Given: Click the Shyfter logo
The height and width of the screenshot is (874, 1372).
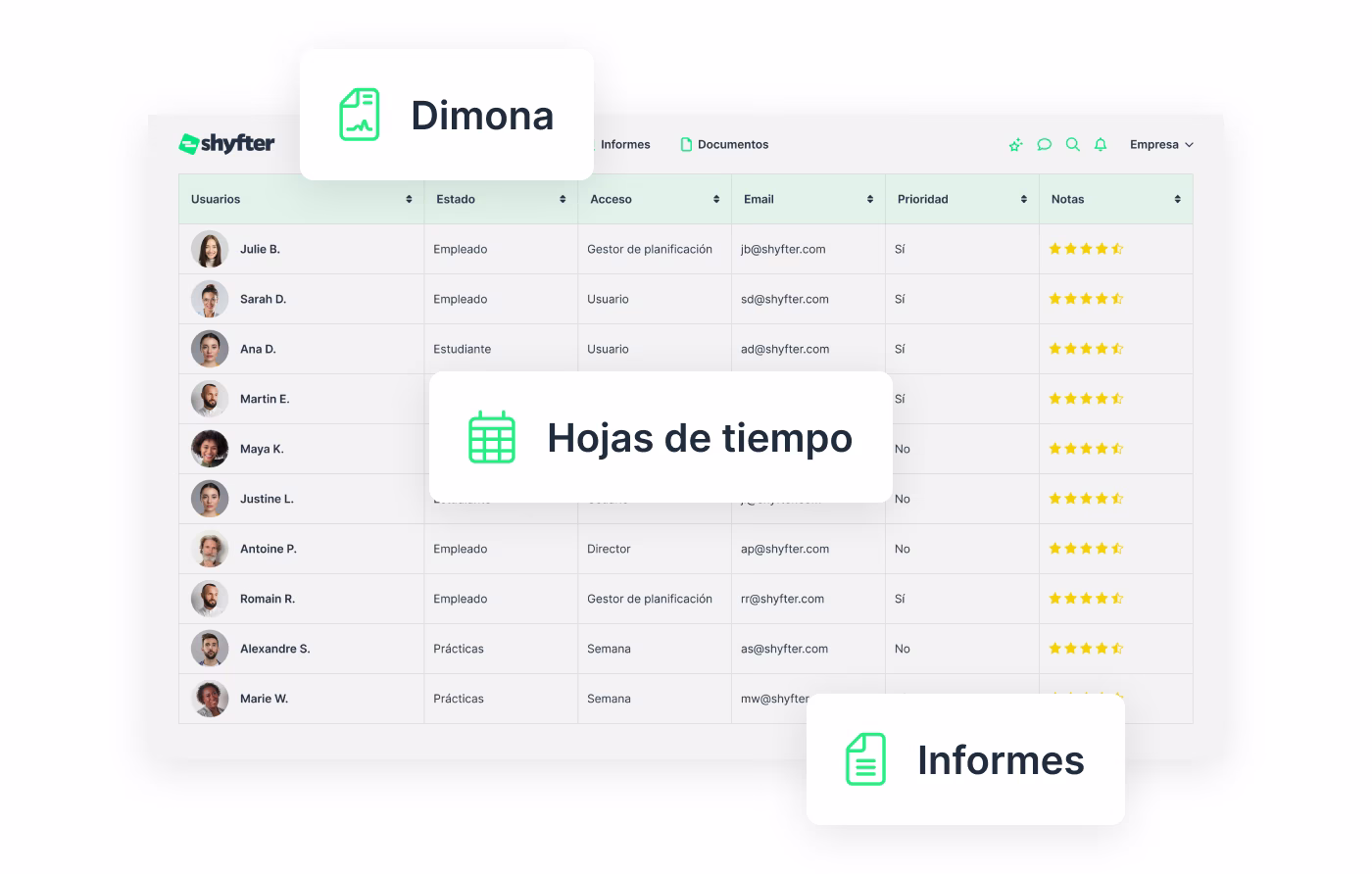Looking at the screenshot, I should [x=225, y=143].
